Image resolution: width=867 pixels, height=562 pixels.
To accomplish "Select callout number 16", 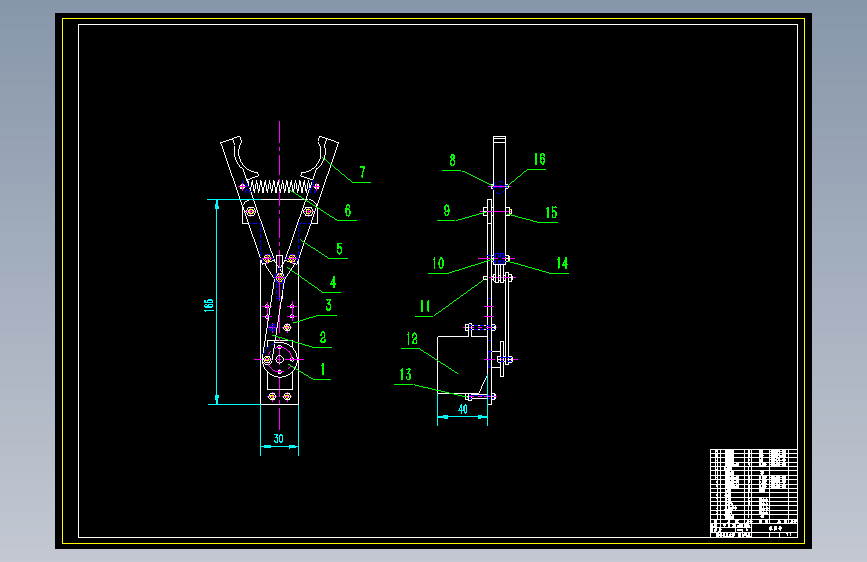I will pos(540,159).
